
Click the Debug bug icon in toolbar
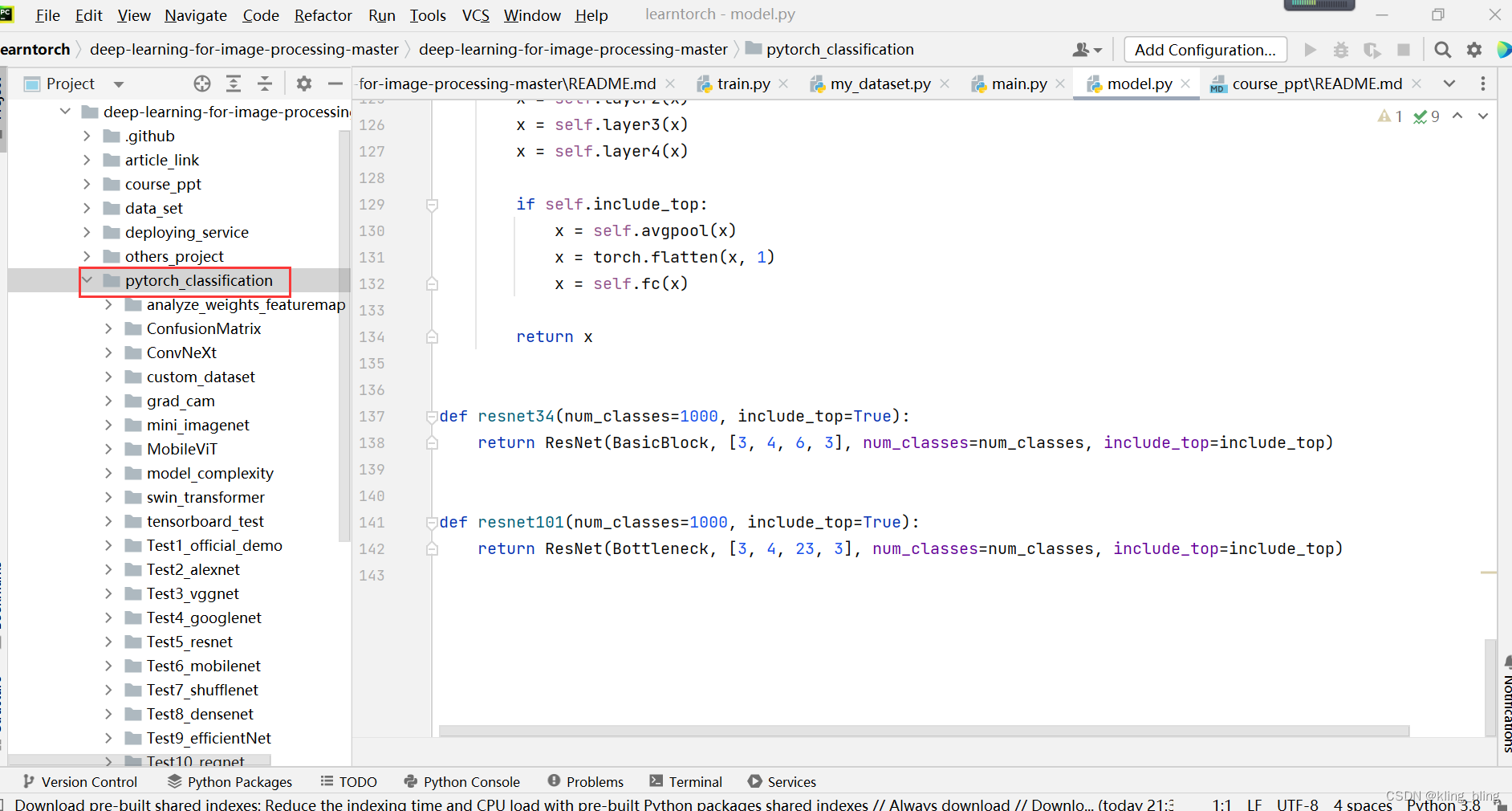[x=1341, y=50]
